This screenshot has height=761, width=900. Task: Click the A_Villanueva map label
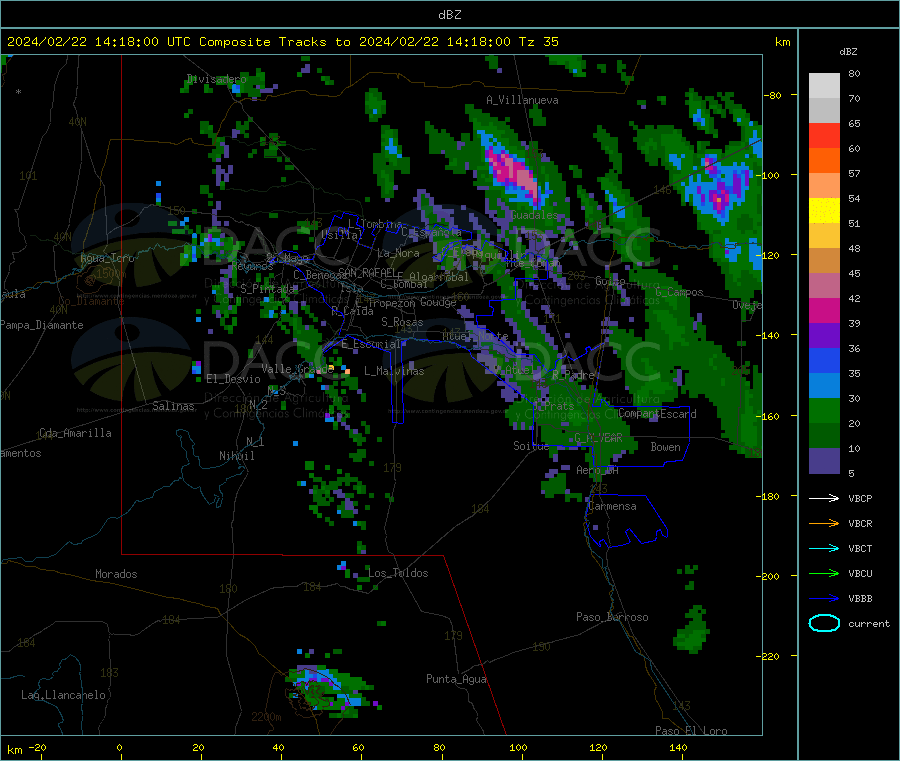(522, 100)
